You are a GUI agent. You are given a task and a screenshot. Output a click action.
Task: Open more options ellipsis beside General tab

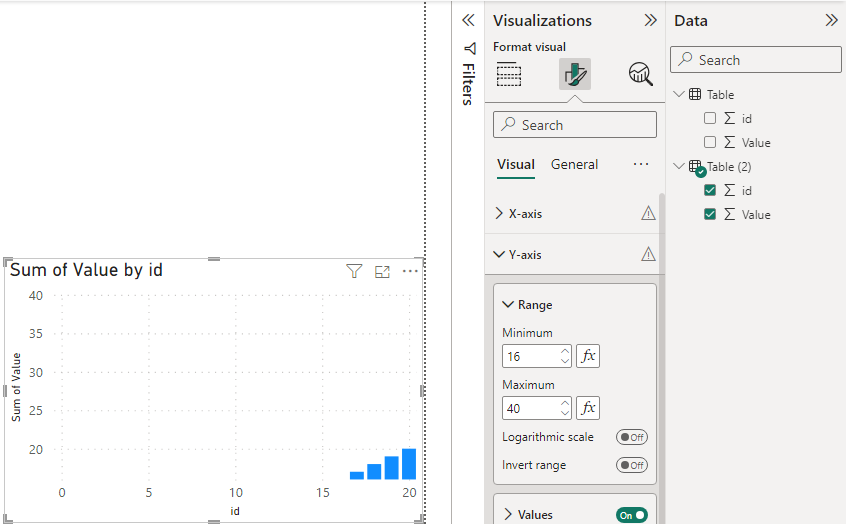coord(640,164)
